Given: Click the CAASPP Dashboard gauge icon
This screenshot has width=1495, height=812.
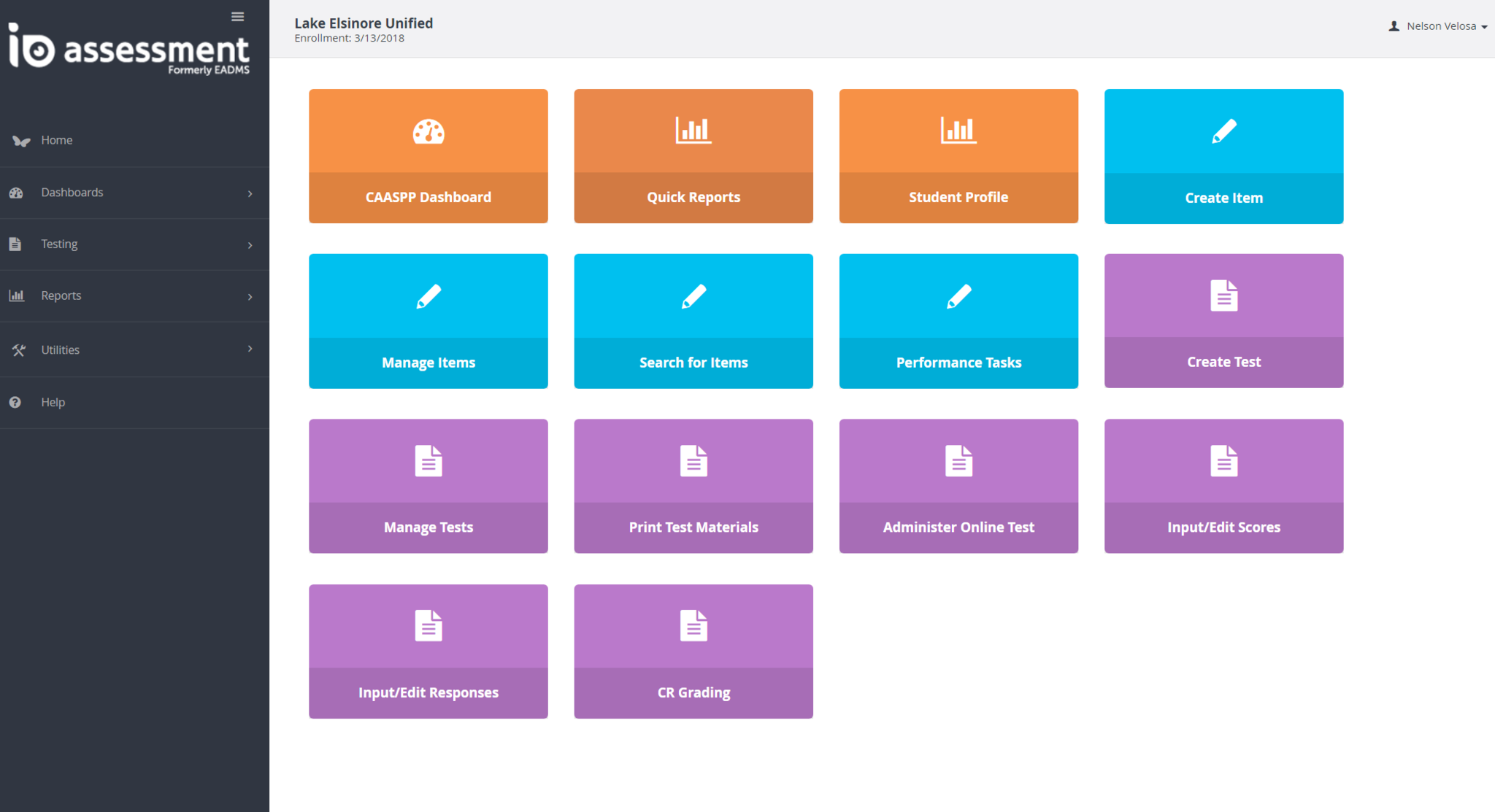Looking at the screenshot, I should pos(428,131).
